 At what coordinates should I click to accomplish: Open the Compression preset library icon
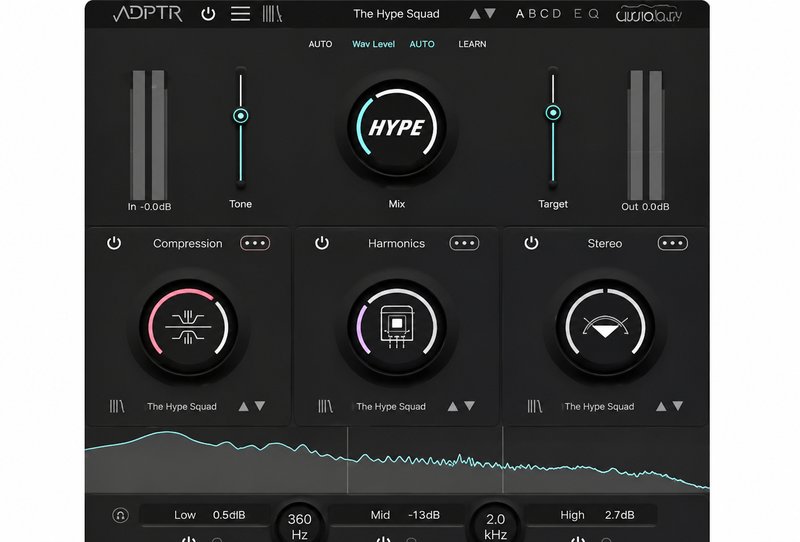click(x=117, y=406)
